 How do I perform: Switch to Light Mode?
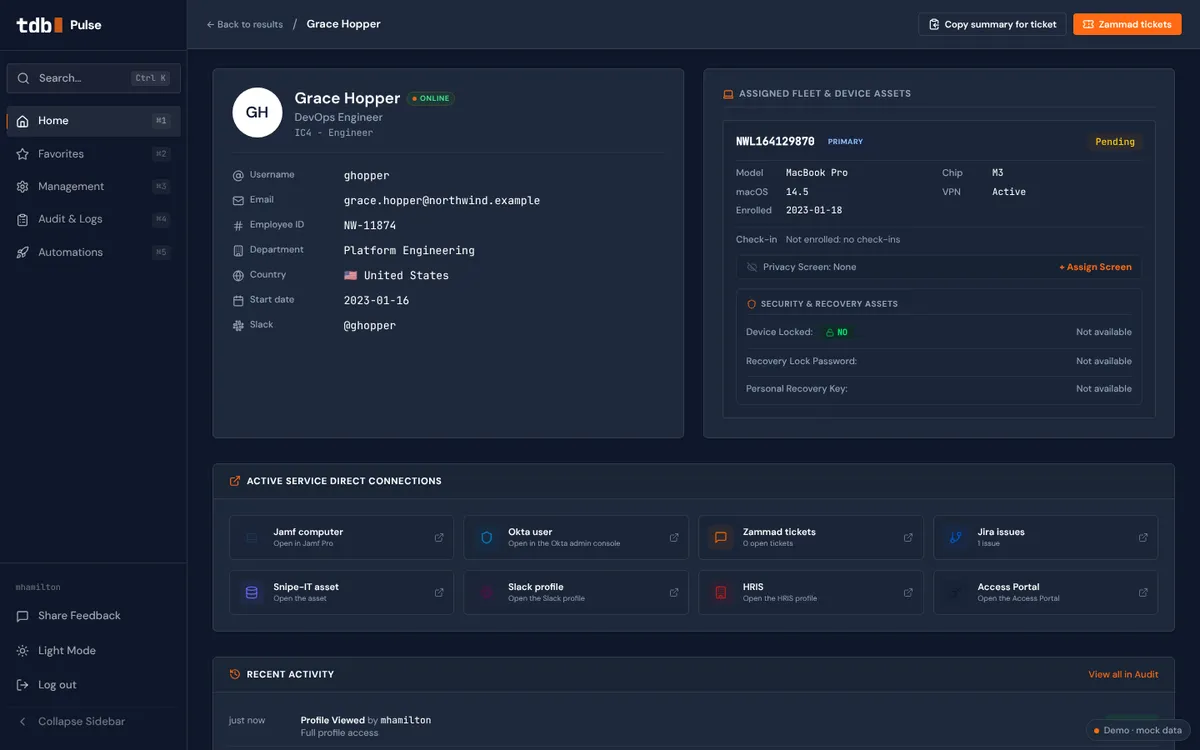[93, 651]
